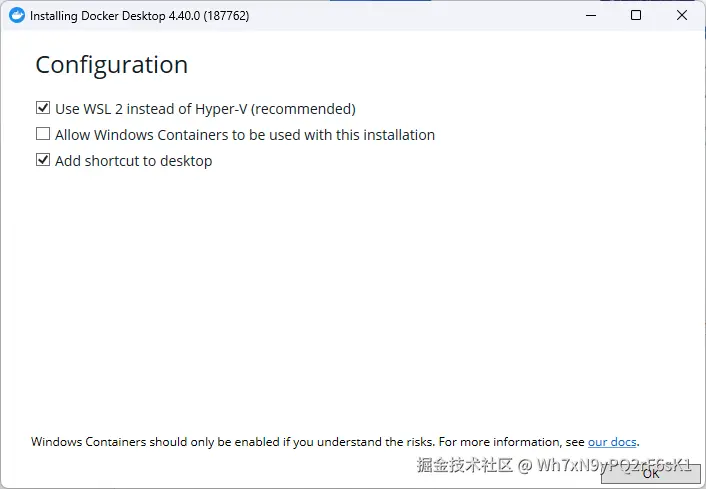
Task: Minimize the Docker installer window
Action: (591, 15)
